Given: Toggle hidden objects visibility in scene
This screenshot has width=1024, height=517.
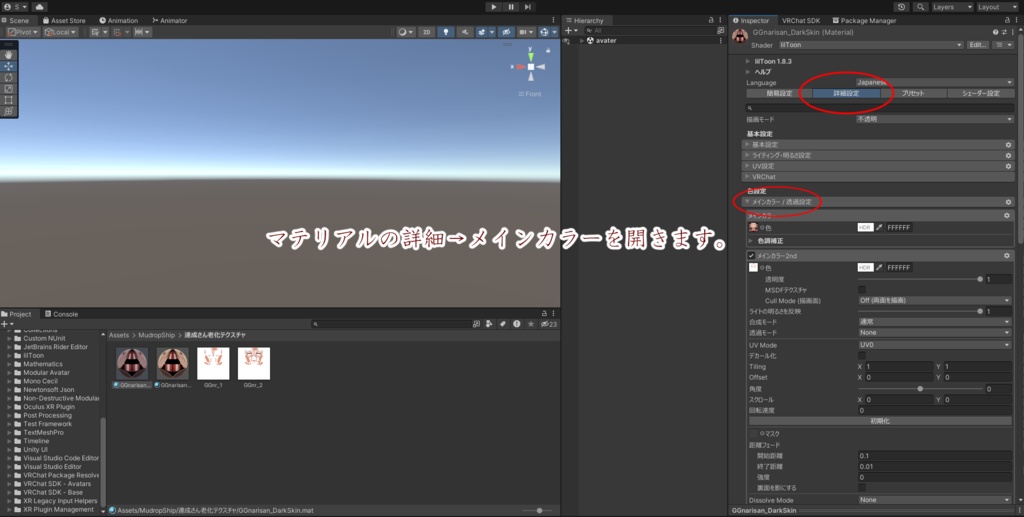Looking at the screenshot, I should coord(506,32).
